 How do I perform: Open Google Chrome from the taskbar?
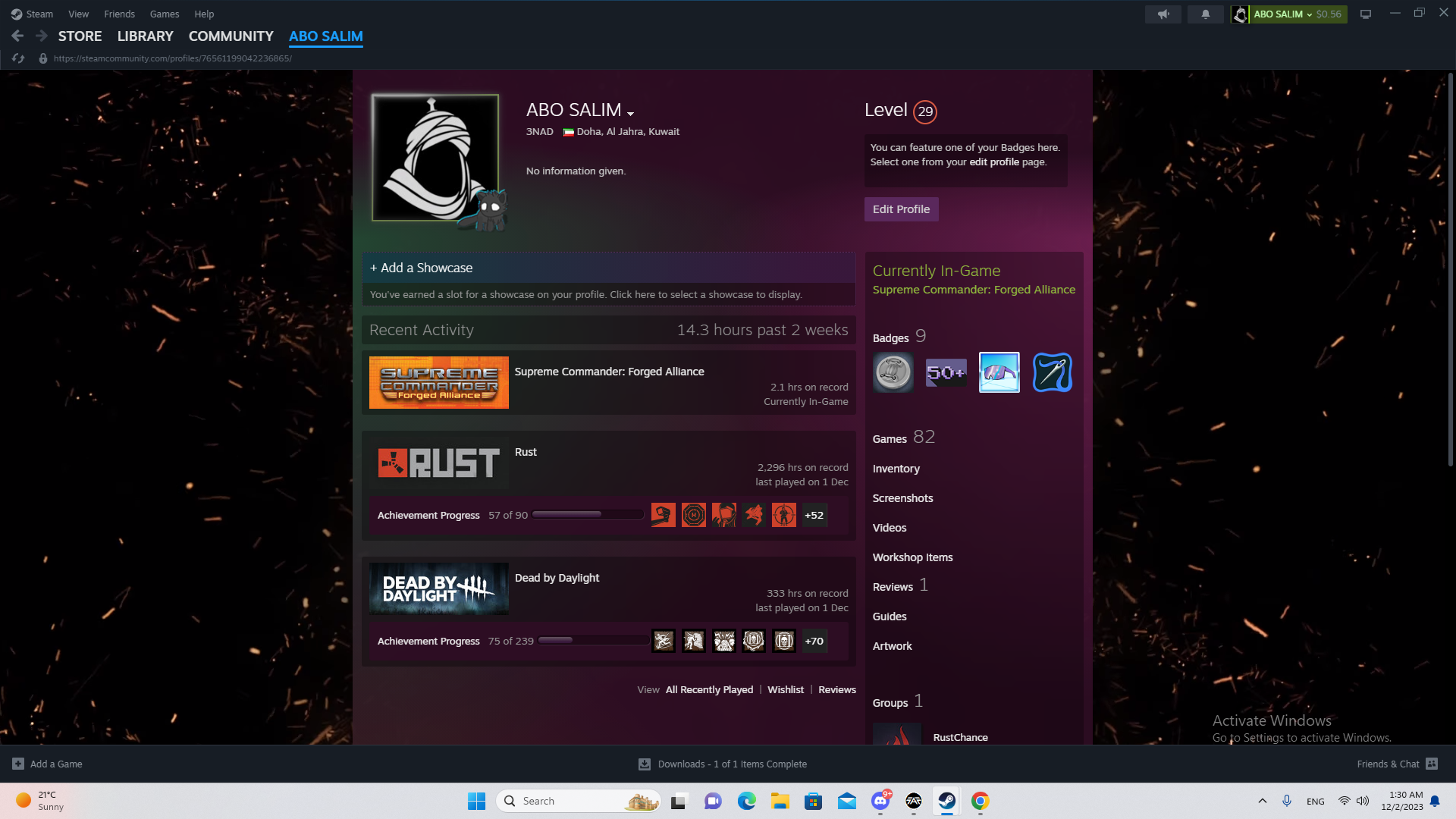pos(981,801)
